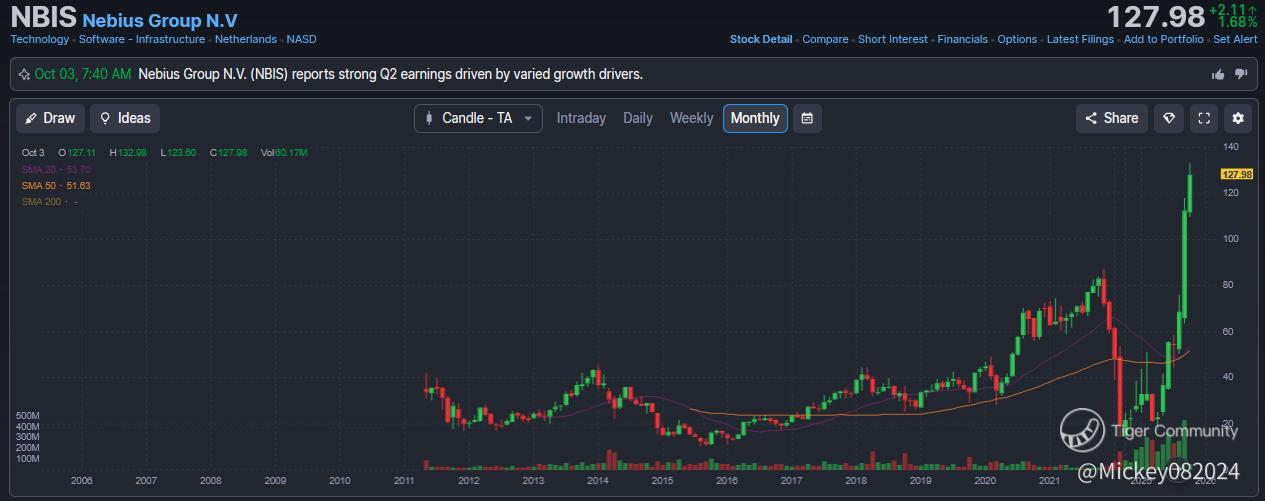1265x501 pixels.
Task: Open the Software - Infrastructure industry link
Action: pyautogui.click(x=142, y=39)
